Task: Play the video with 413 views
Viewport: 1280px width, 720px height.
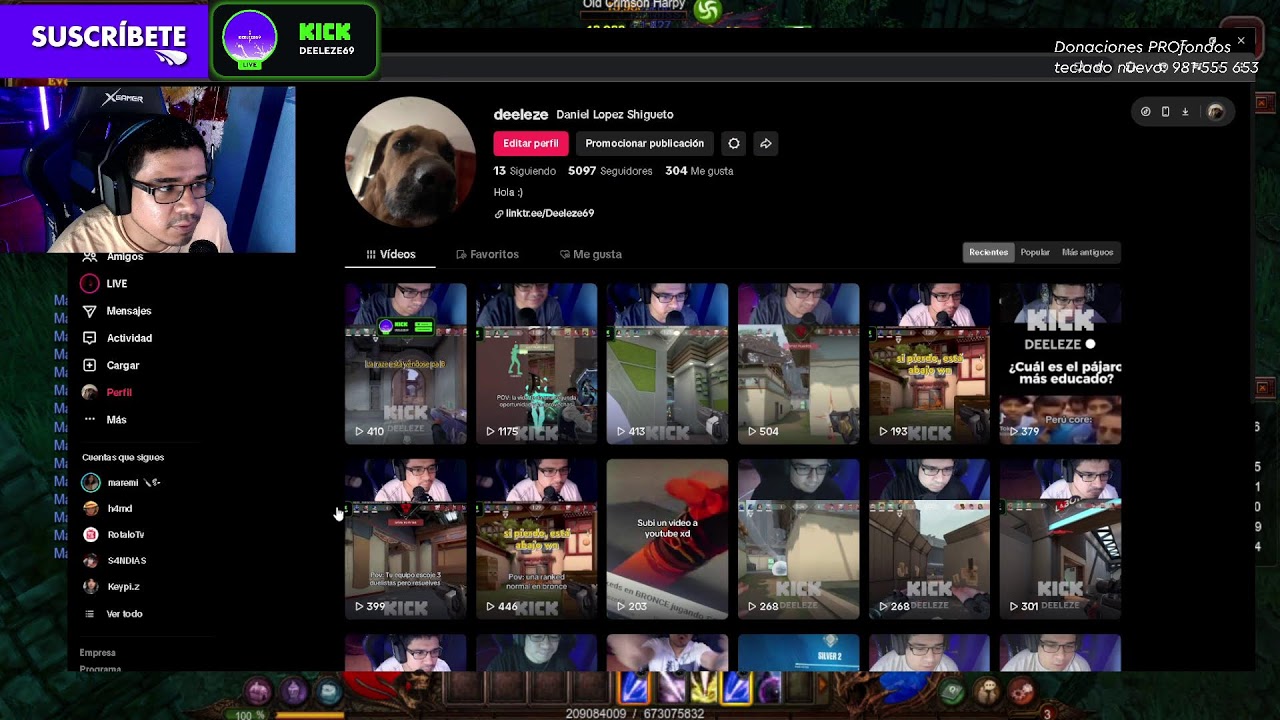Action: coord(667,363)
